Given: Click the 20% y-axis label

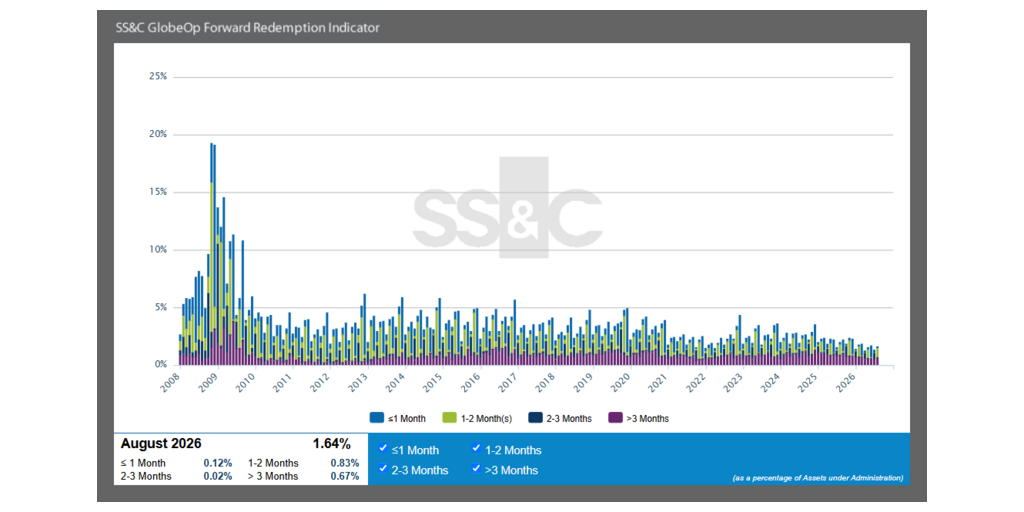Looking at the screenshot, I should (x=158, y=134).
